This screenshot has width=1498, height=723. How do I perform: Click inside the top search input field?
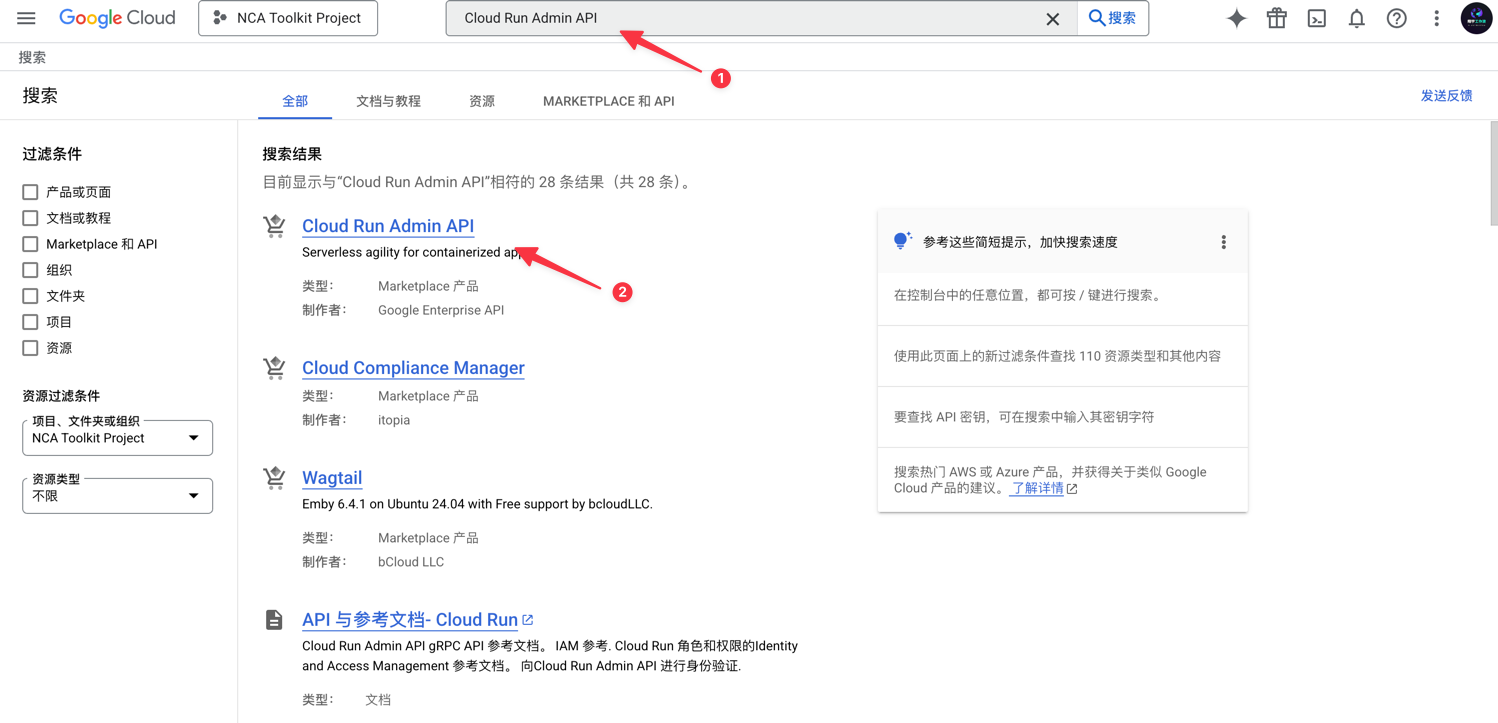coord(740,18)
